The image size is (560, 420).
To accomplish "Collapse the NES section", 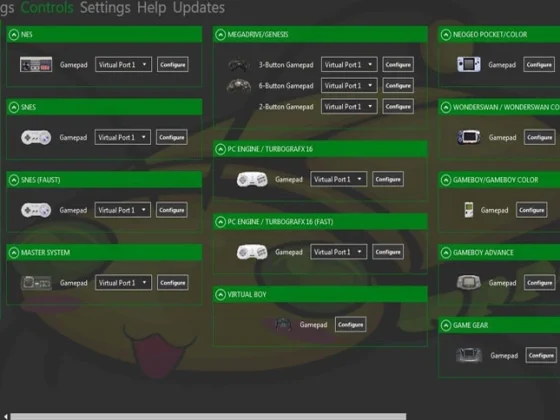I will [x=14, y=35].
